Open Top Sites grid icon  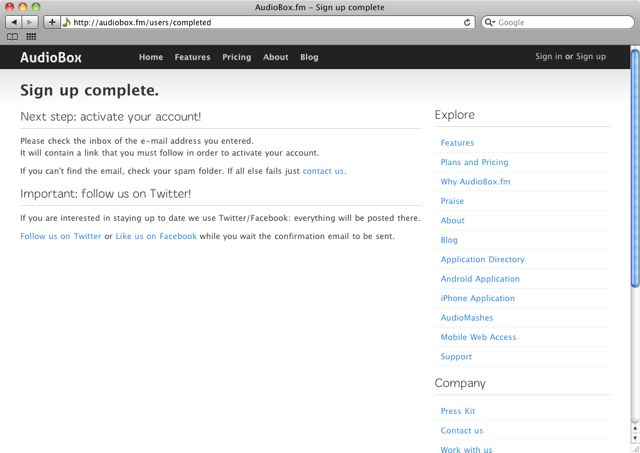click(31, 37)
